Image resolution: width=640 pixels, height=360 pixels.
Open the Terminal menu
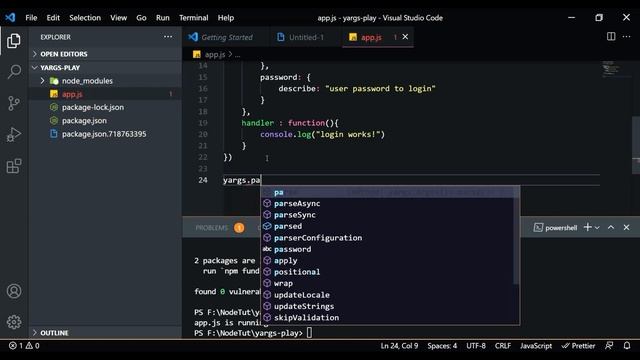193,18
